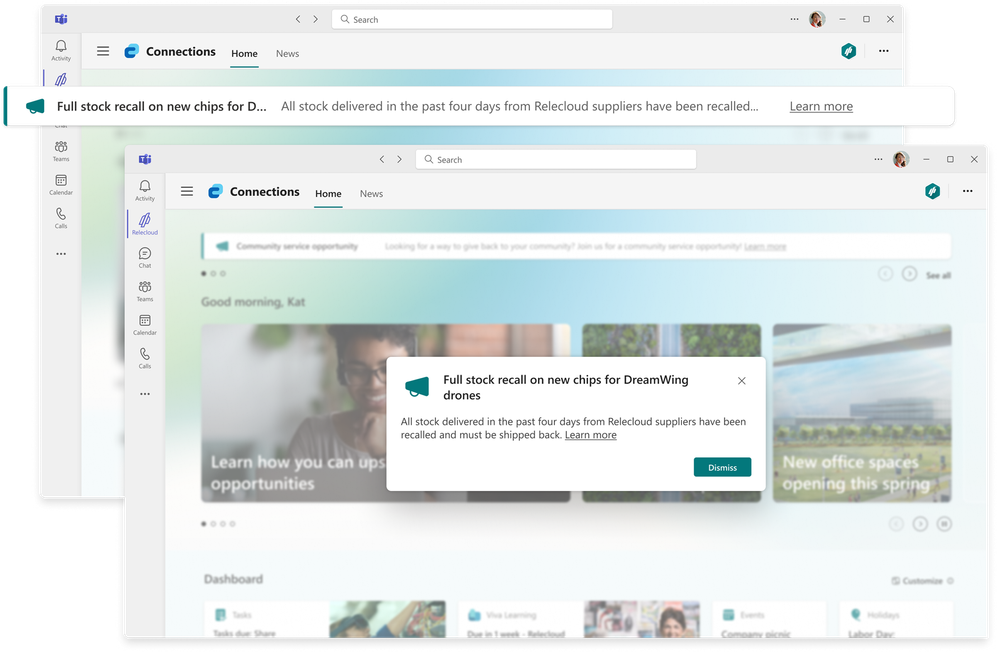Go forward using the arrow in front window title bar
This screenshot has height=652, width=999.
[x=399, y=159]
